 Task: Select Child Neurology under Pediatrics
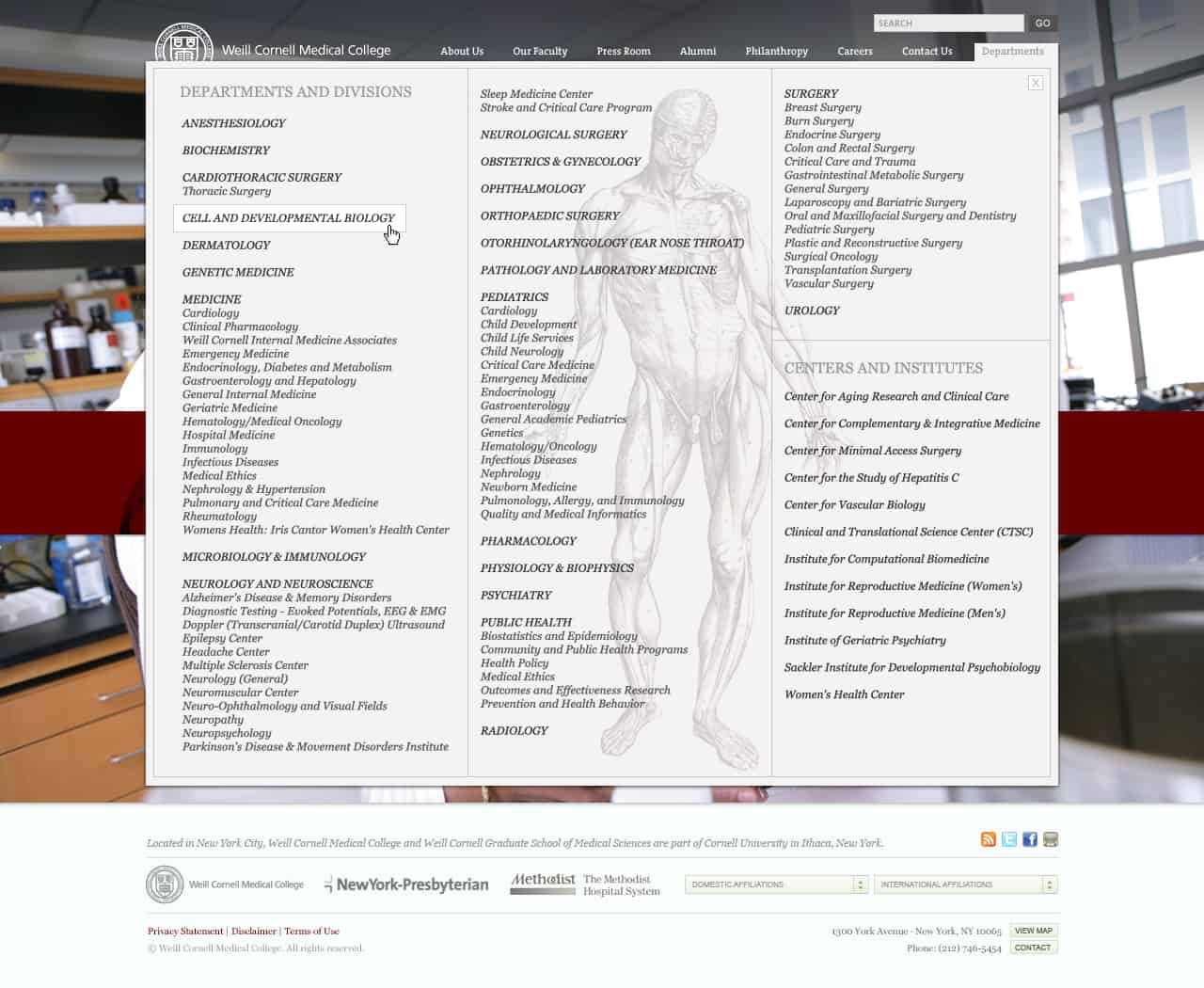pyautogui.click(x=522, y=352)
